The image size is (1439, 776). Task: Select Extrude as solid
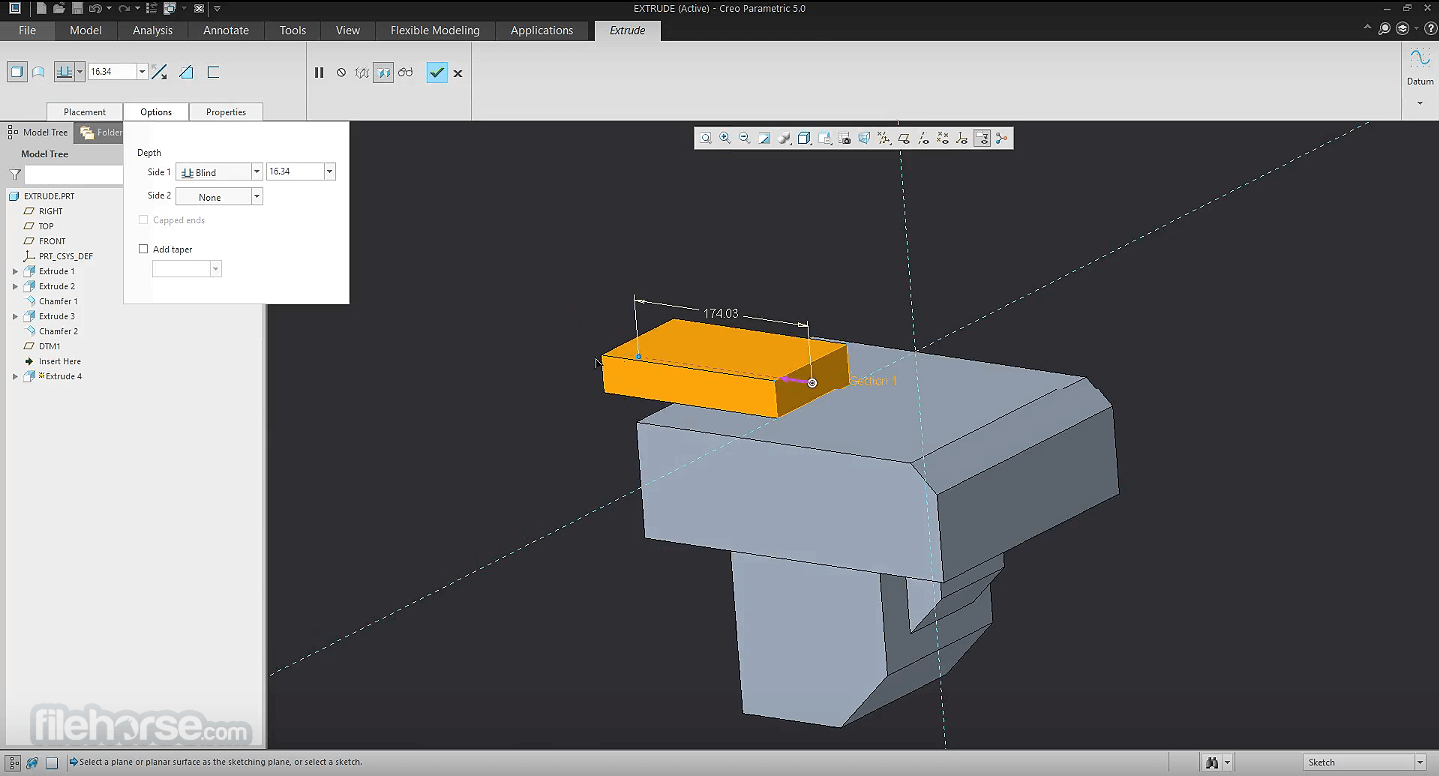coord(16,72)
